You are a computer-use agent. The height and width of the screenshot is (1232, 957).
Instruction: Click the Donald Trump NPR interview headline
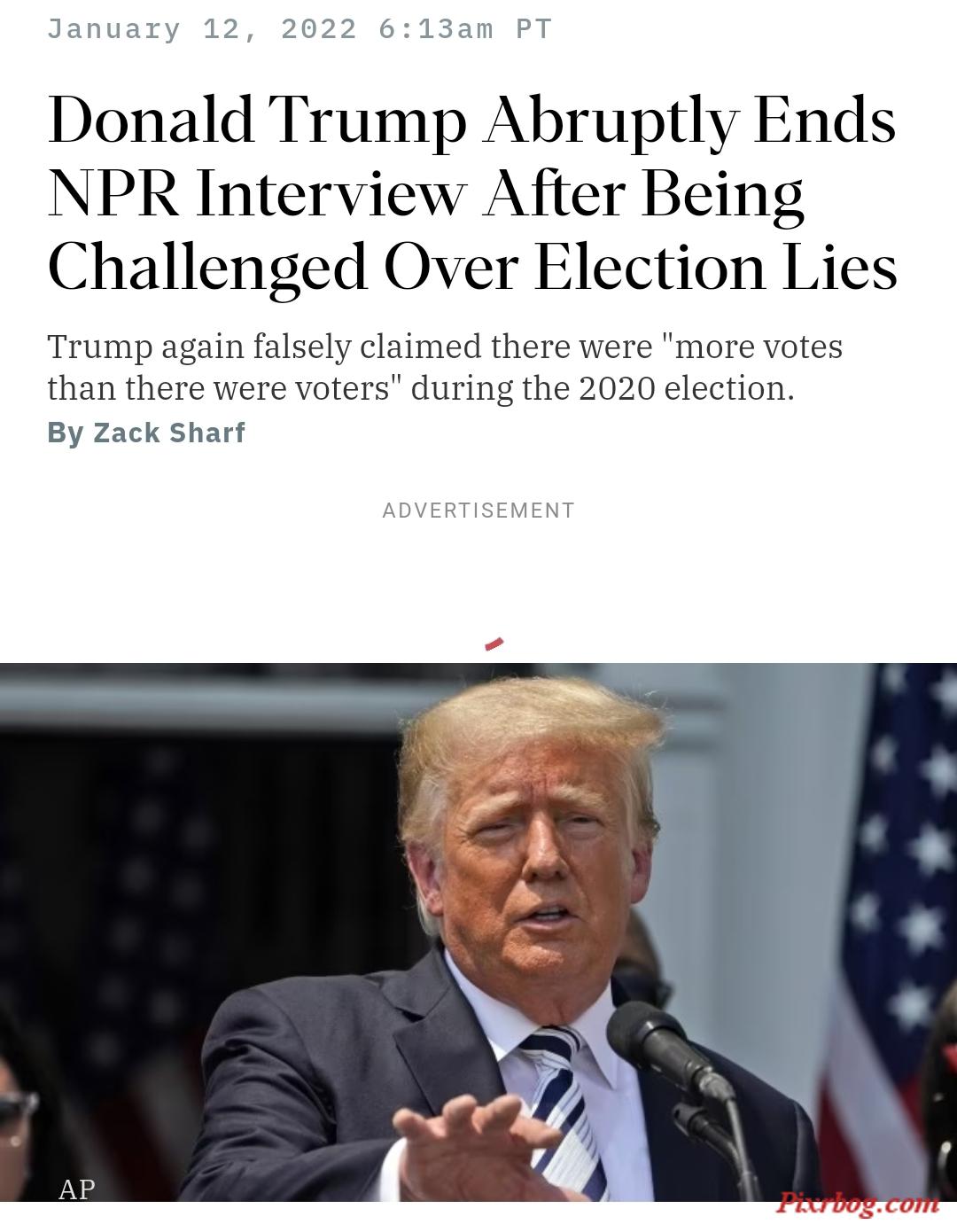(x=472, y=193)
